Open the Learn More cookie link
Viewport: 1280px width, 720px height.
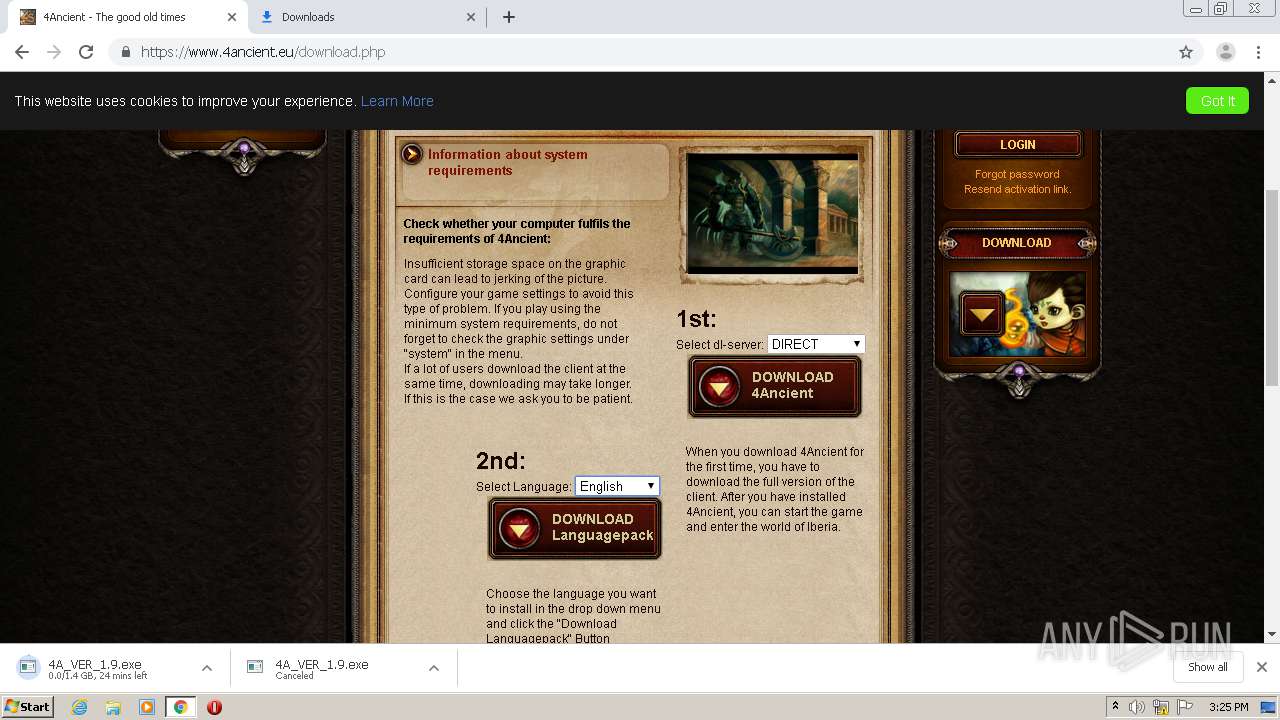pos(397,101)
